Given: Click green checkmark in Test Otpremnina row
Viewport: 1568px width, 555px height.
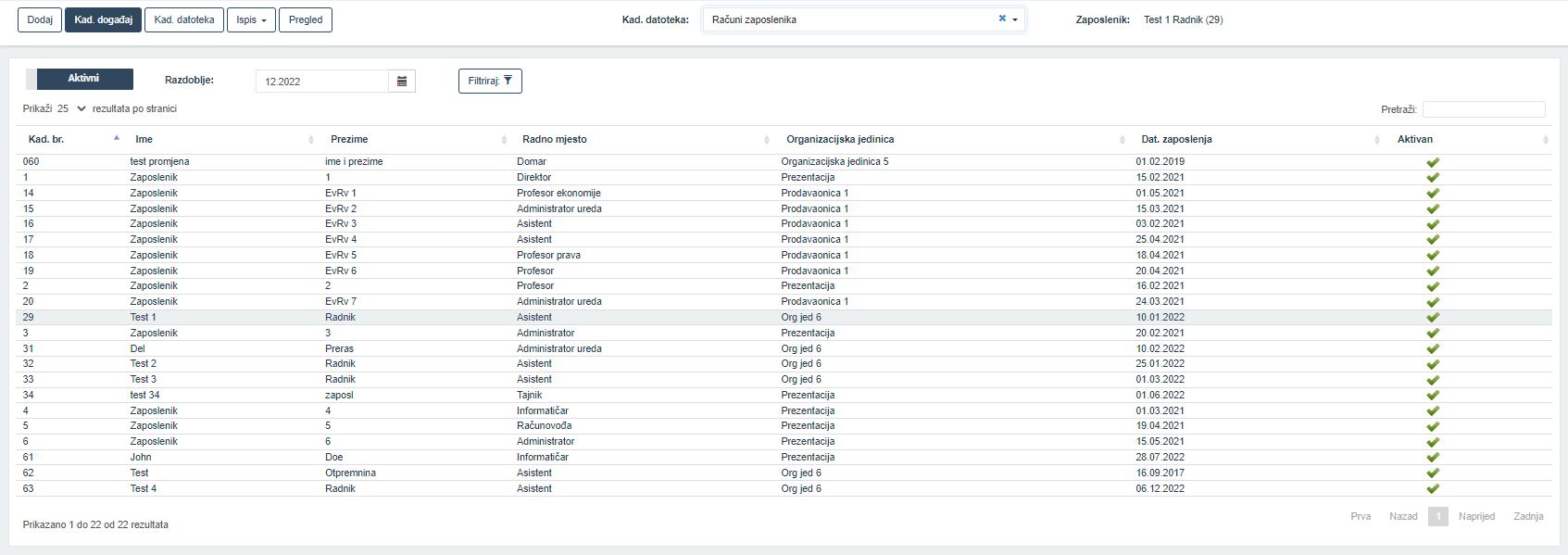Looking at the screenshot, I should tap(1433, 473).
